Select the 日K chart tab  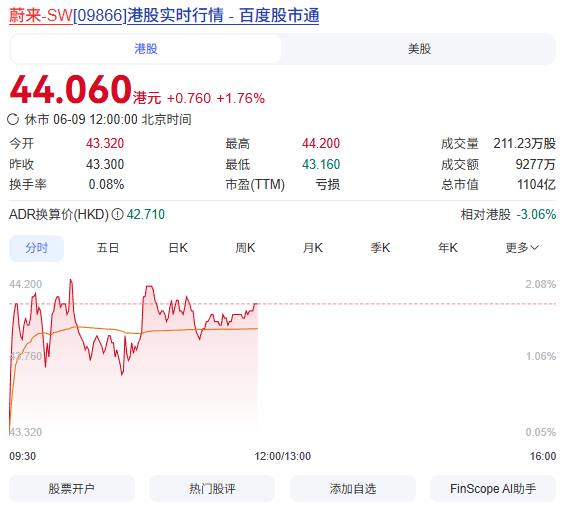[x=178, y=248]
